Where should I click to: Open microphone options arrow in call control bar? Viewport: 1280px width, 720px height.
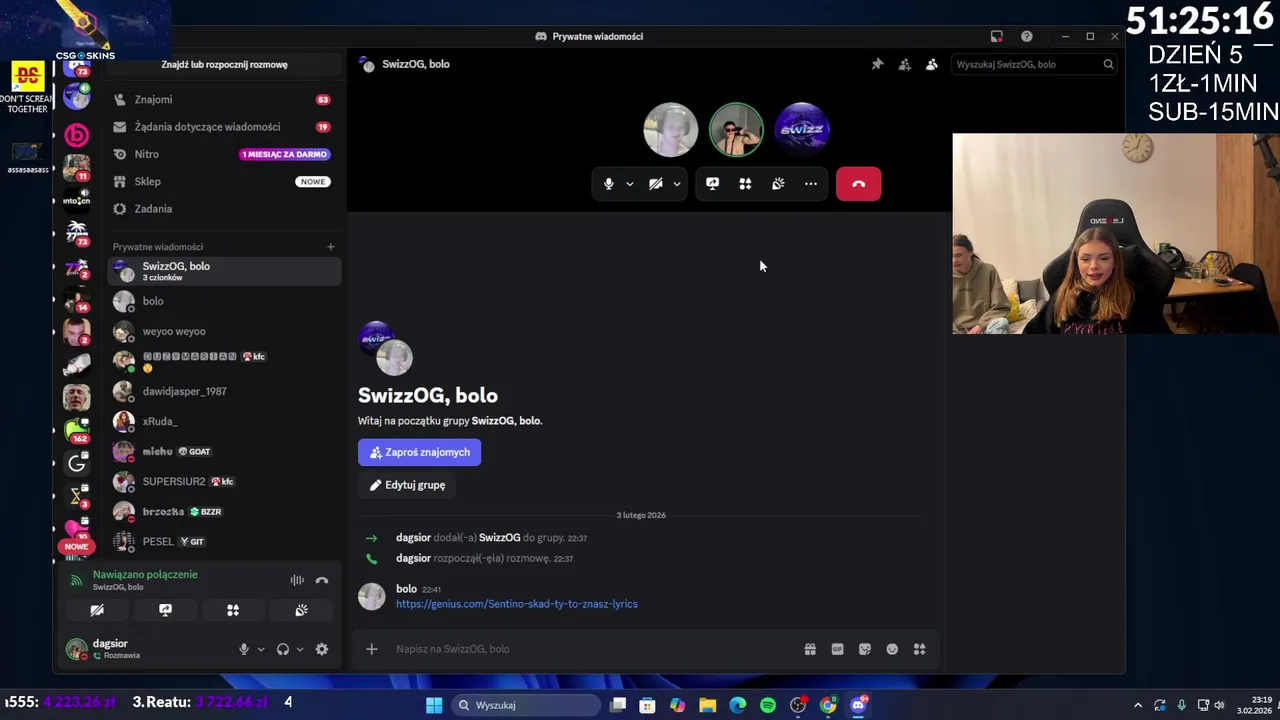[629, 184]
